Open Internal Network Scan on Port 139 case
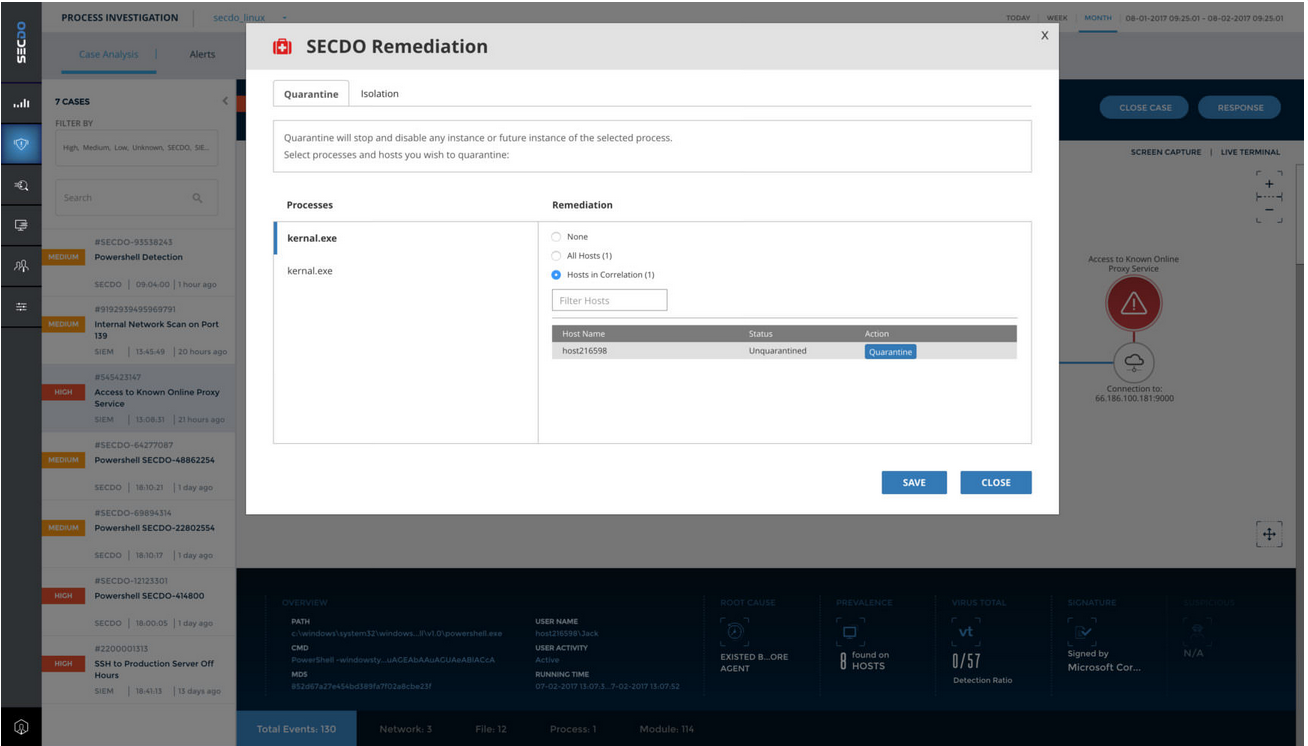Viewport: 1308px width, 746px height. tap(138, 330)
